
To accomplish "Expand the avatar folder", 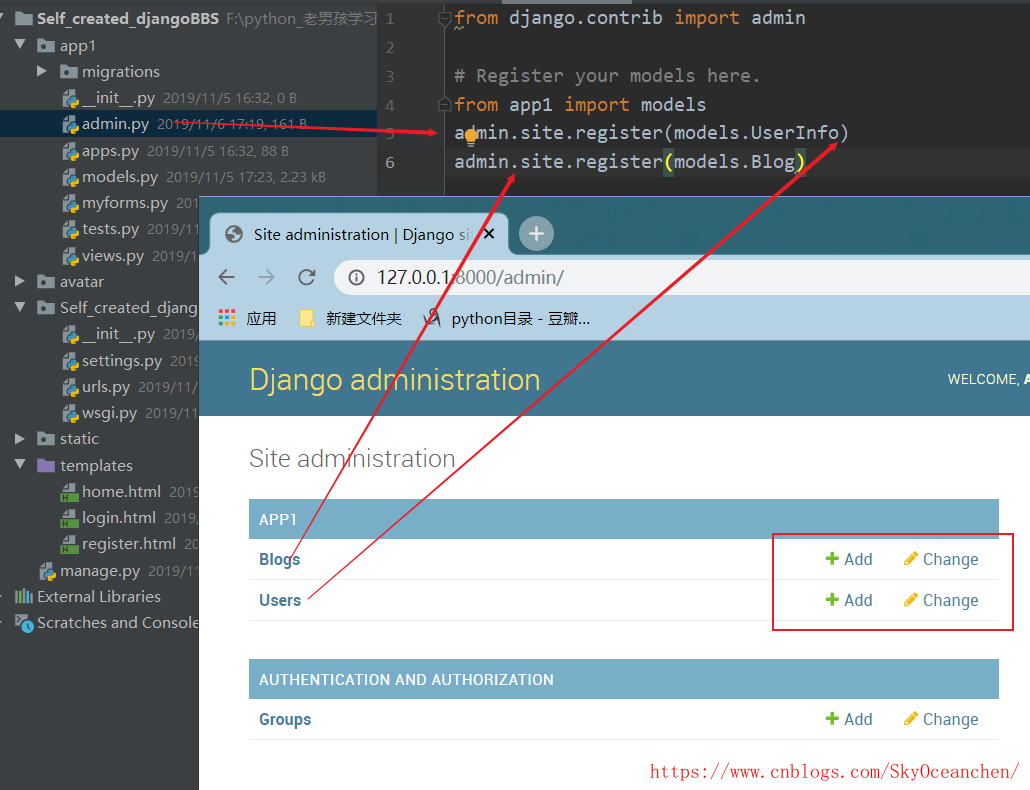I will (x=20, y=281).
